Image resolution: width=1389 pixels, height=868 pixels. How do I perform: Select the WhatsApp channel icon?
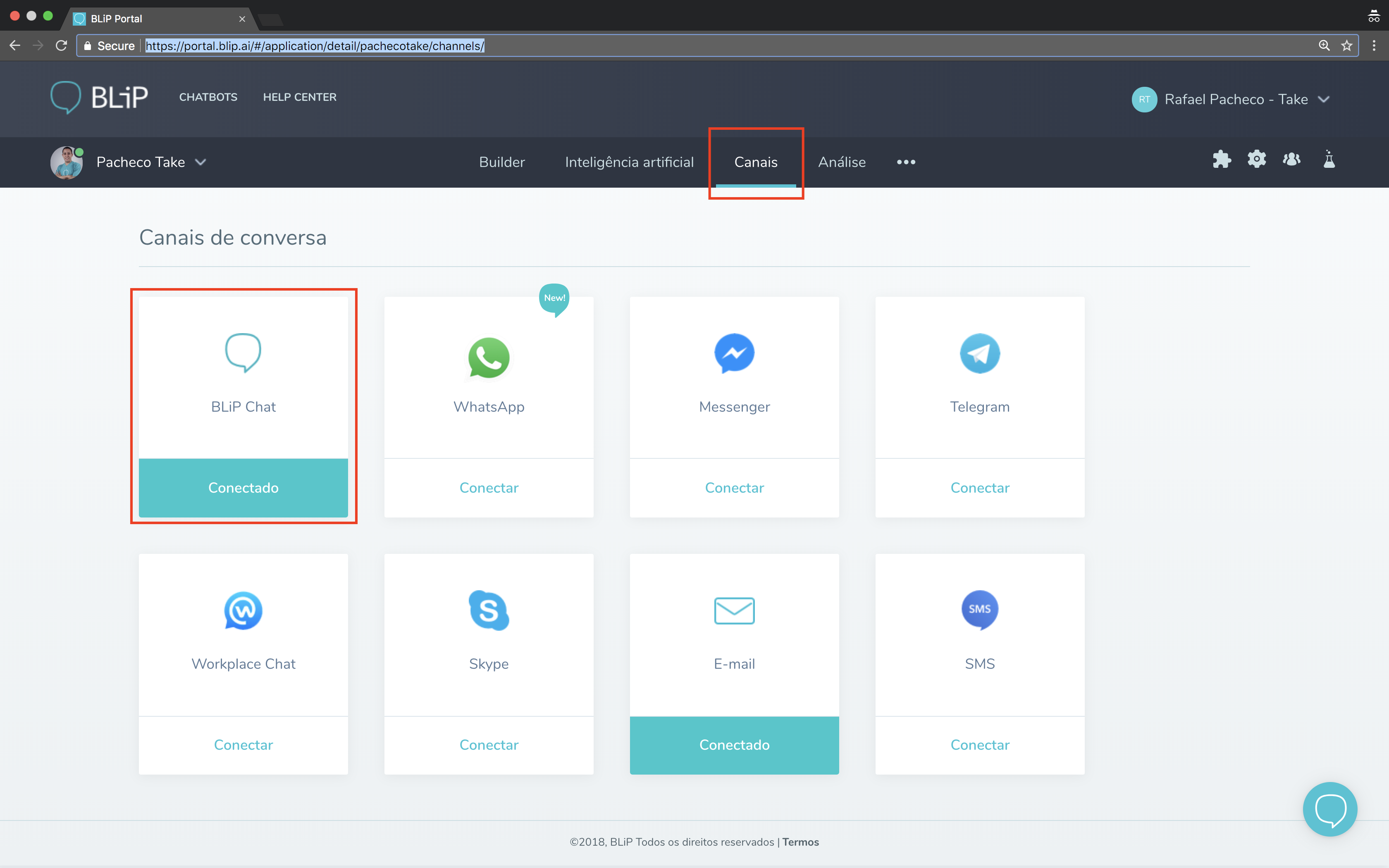(489, 358)
